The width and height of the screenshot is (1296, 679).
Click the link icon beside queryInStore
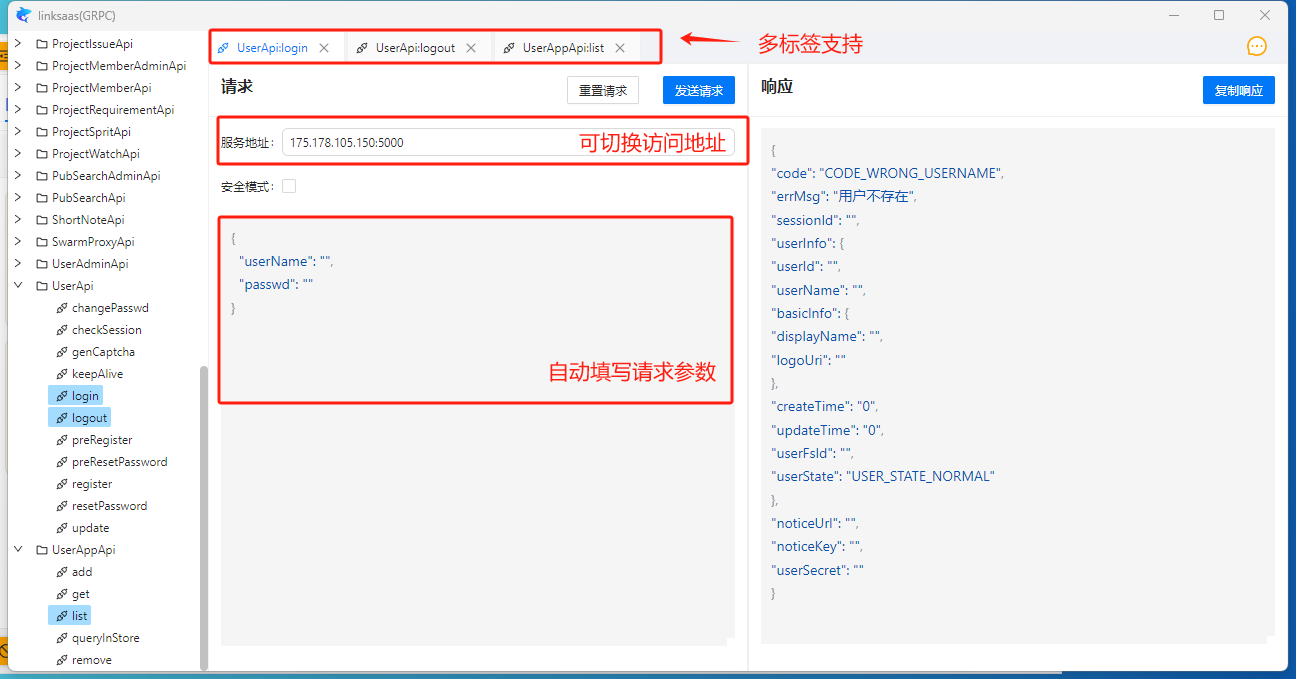62,638
